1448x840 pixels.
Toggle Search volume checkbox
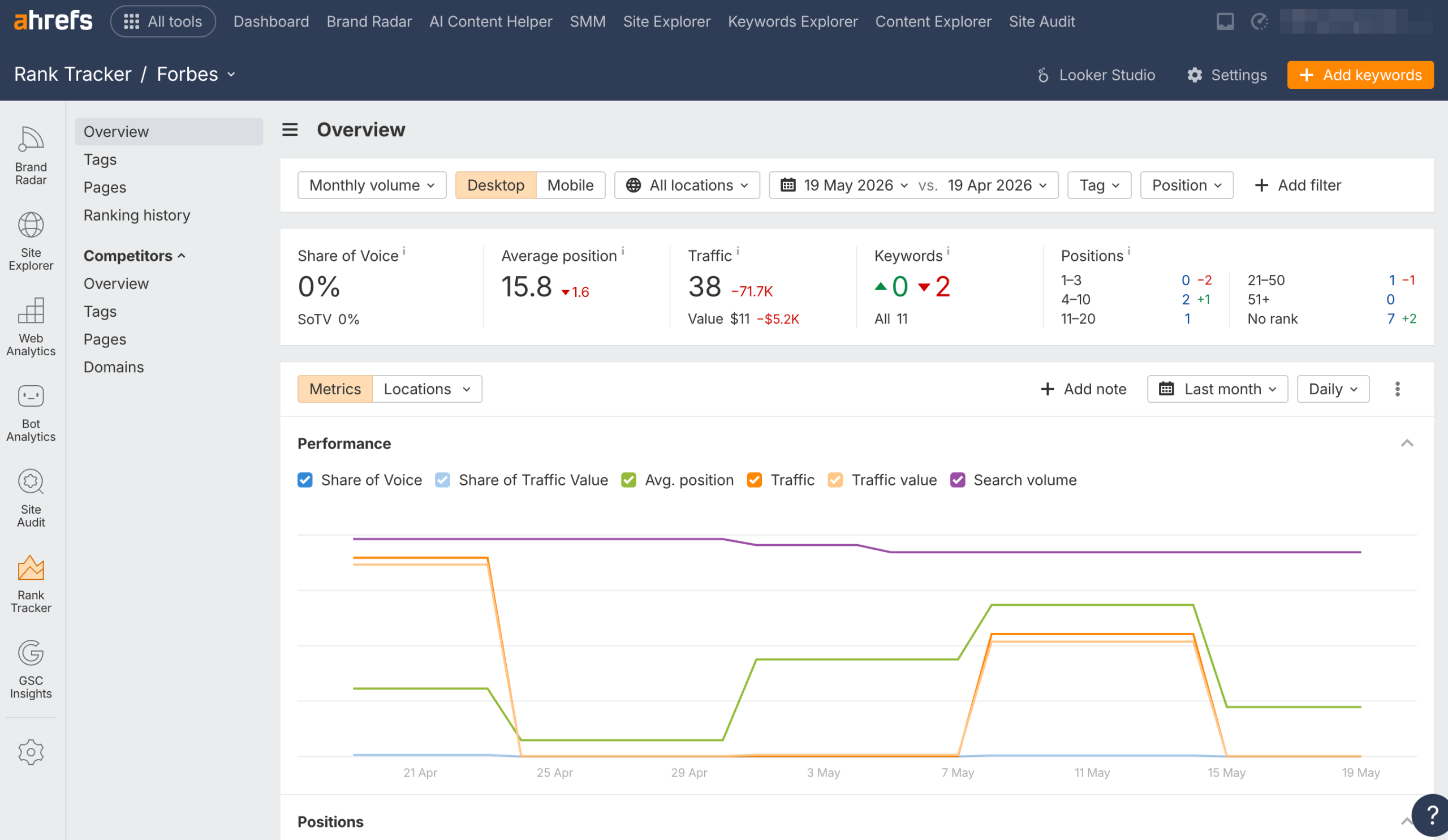click(x=958, y=480)
